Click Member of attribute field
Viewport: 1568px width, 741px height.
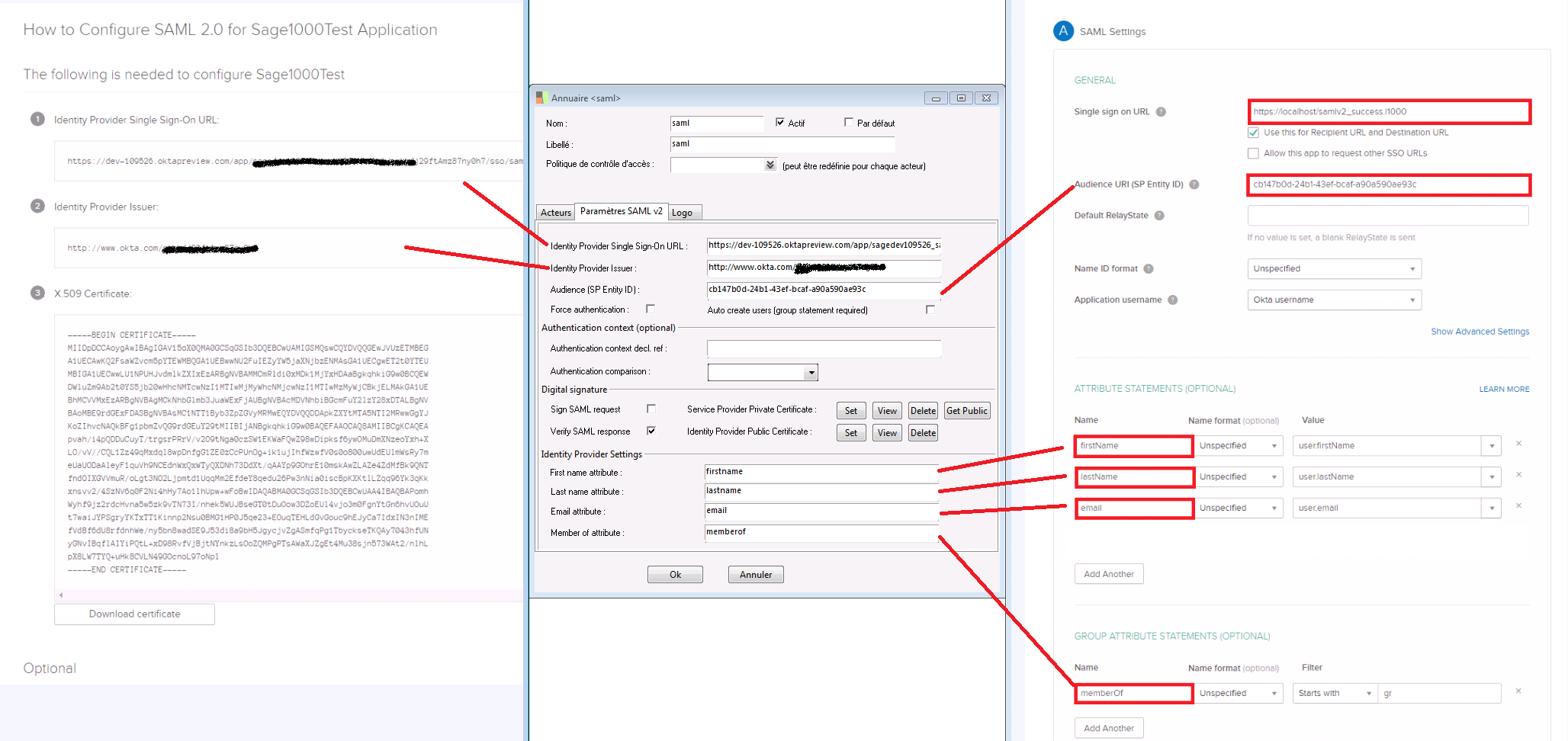pos(821,533)
